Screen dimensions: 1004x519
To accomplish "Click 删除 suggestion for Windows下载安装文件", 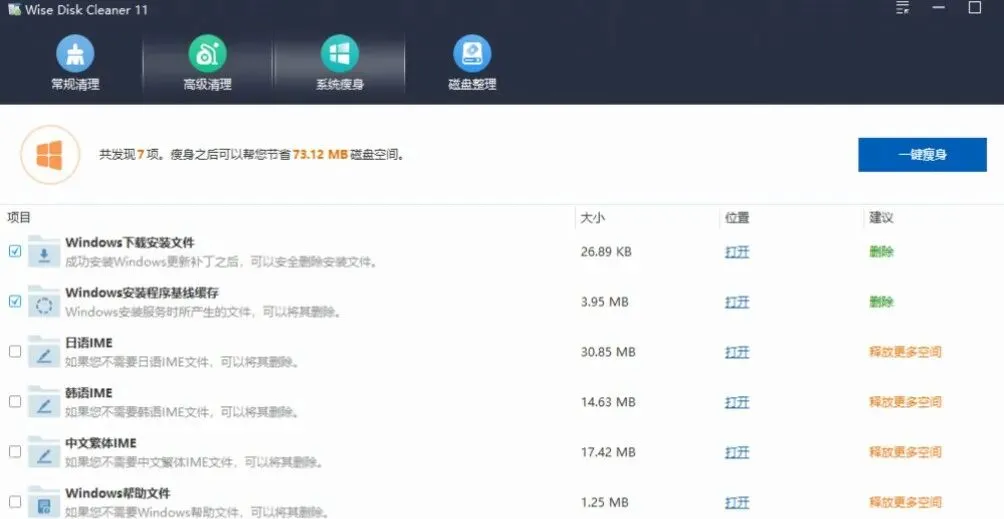I will click(881, 252).
